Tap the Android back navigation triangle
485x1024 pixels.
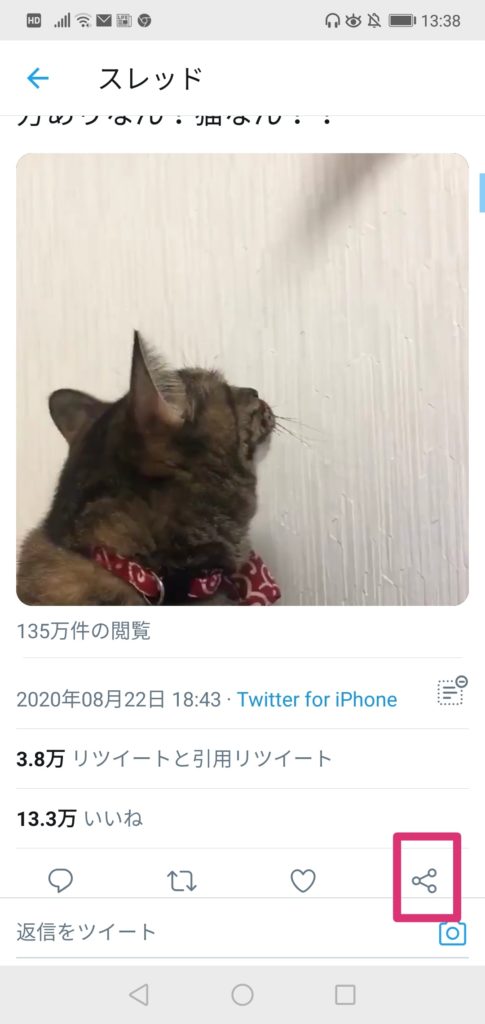click(138, 995)
